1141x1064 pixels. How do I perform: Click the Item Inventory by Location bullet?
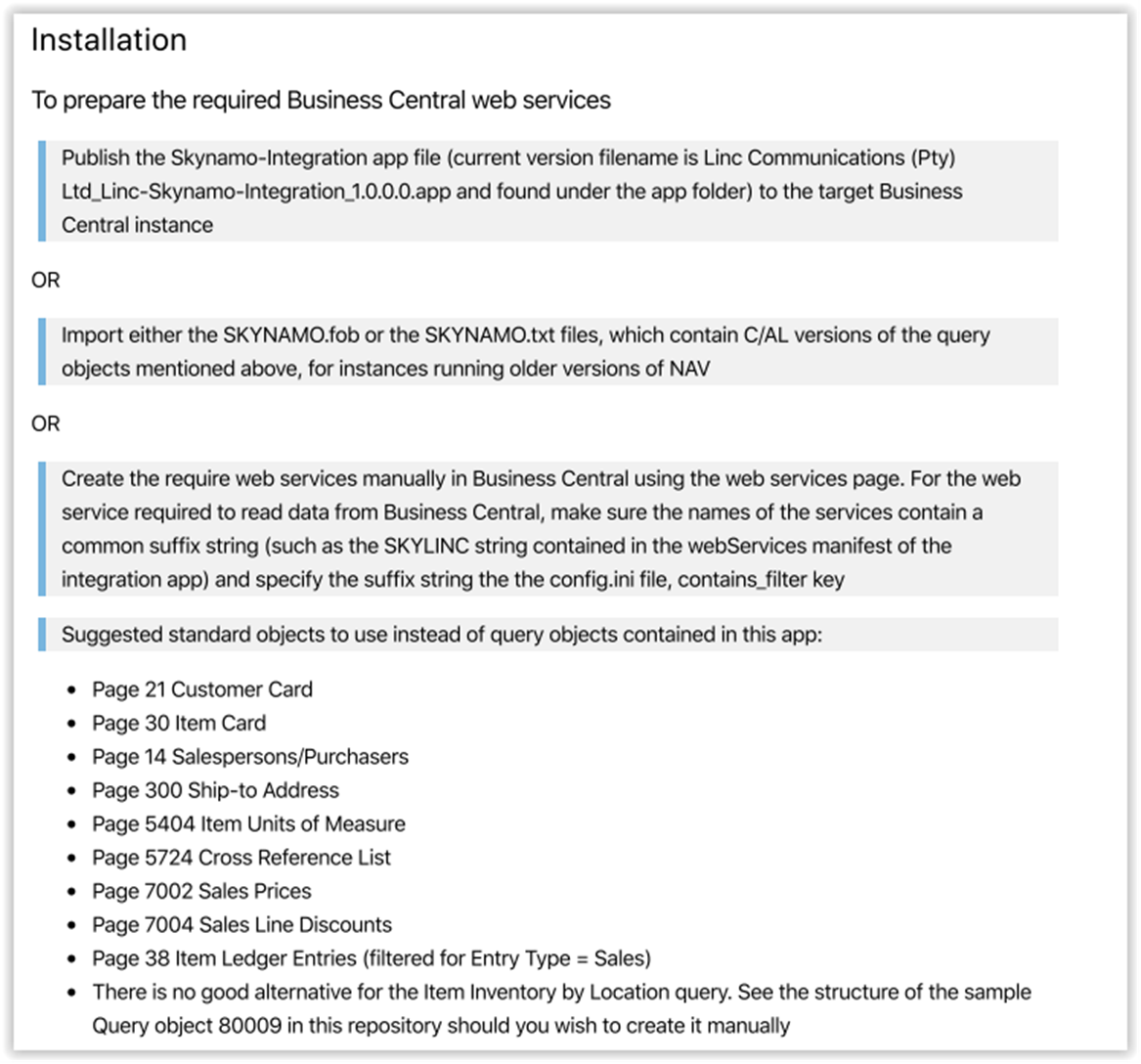click(x=561, y=993)
